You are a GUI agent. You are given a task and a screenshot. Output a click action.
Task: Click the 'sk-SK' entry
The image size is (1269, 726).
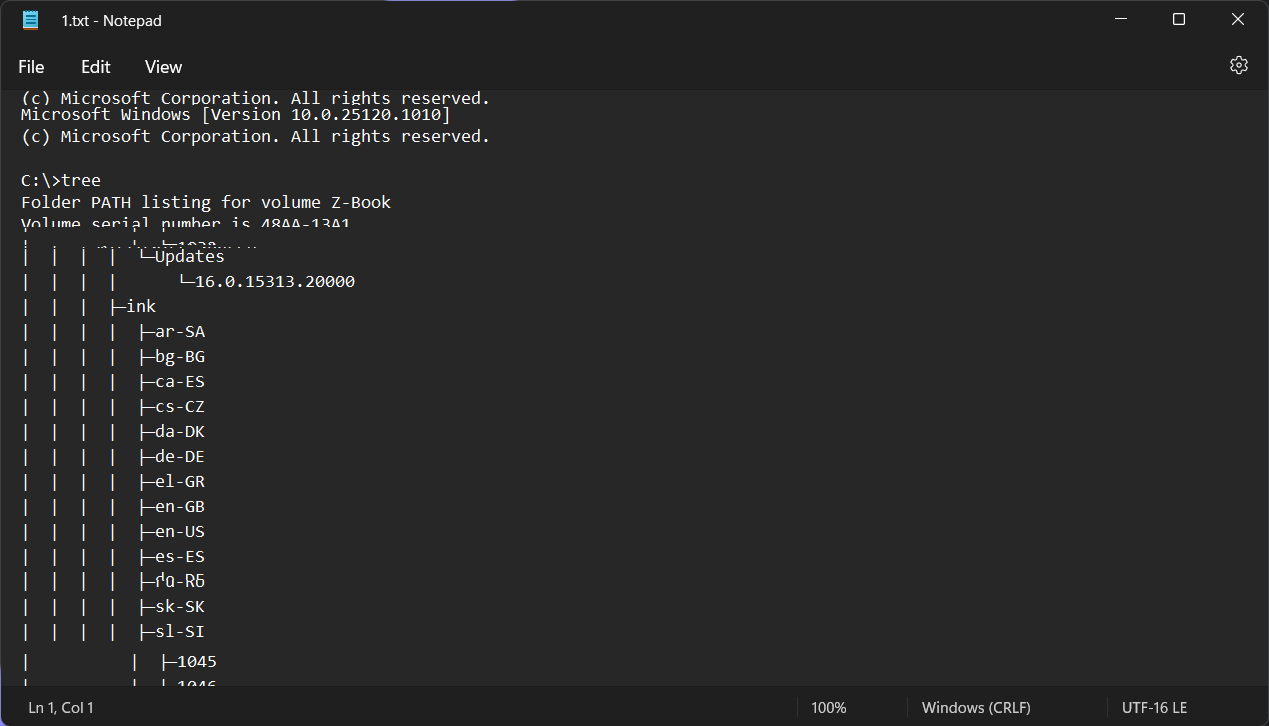180,607
